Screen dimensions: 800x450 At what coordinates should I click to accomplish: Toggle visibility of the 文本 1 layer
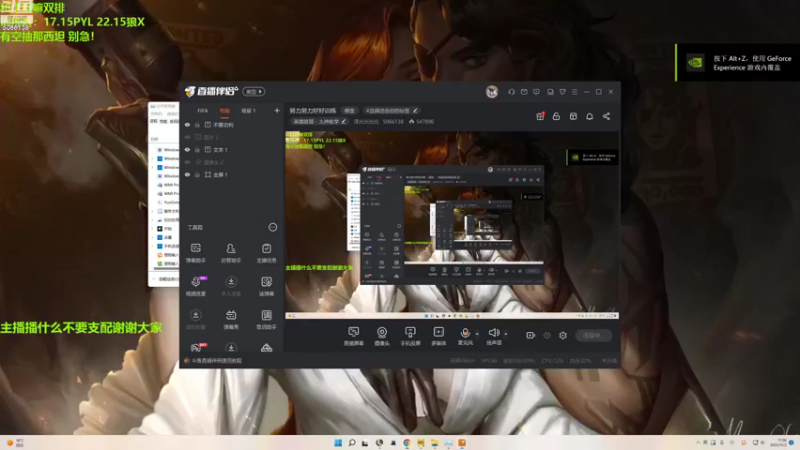pos(187,150)
